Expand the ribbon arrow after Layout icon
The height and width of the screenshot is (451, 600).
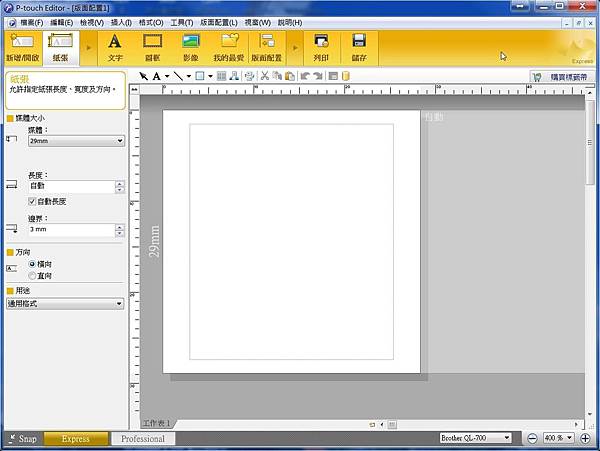pos(295,48)
